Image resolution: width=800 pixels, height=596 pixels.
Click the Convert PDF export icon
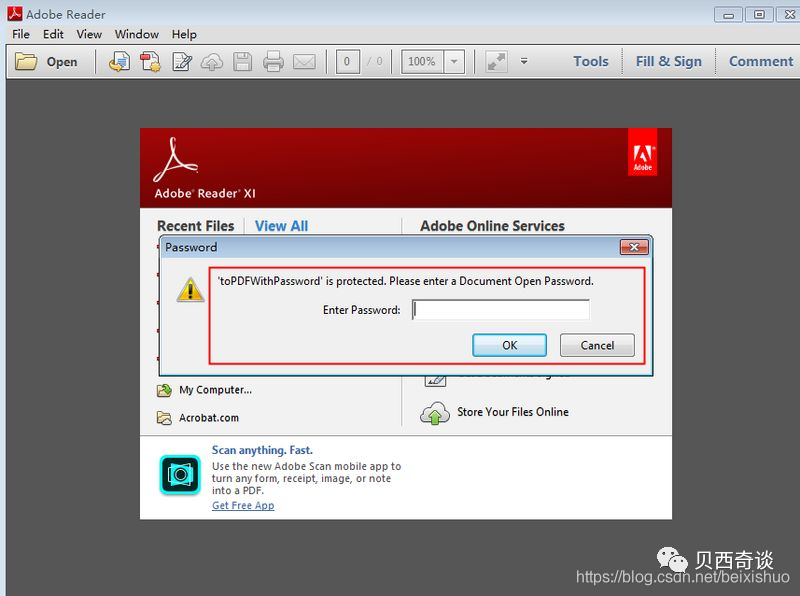[x=119, y=61]
